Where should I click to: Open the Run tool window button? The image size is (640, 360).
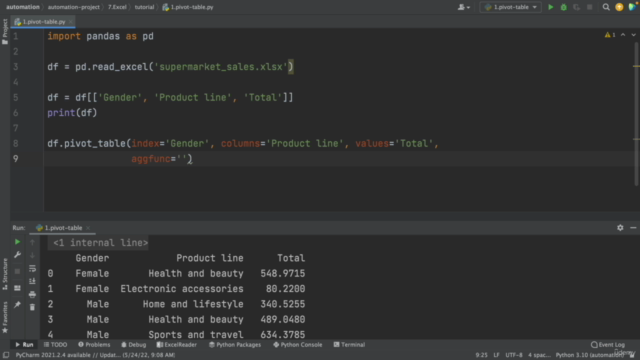coord(24,345)
